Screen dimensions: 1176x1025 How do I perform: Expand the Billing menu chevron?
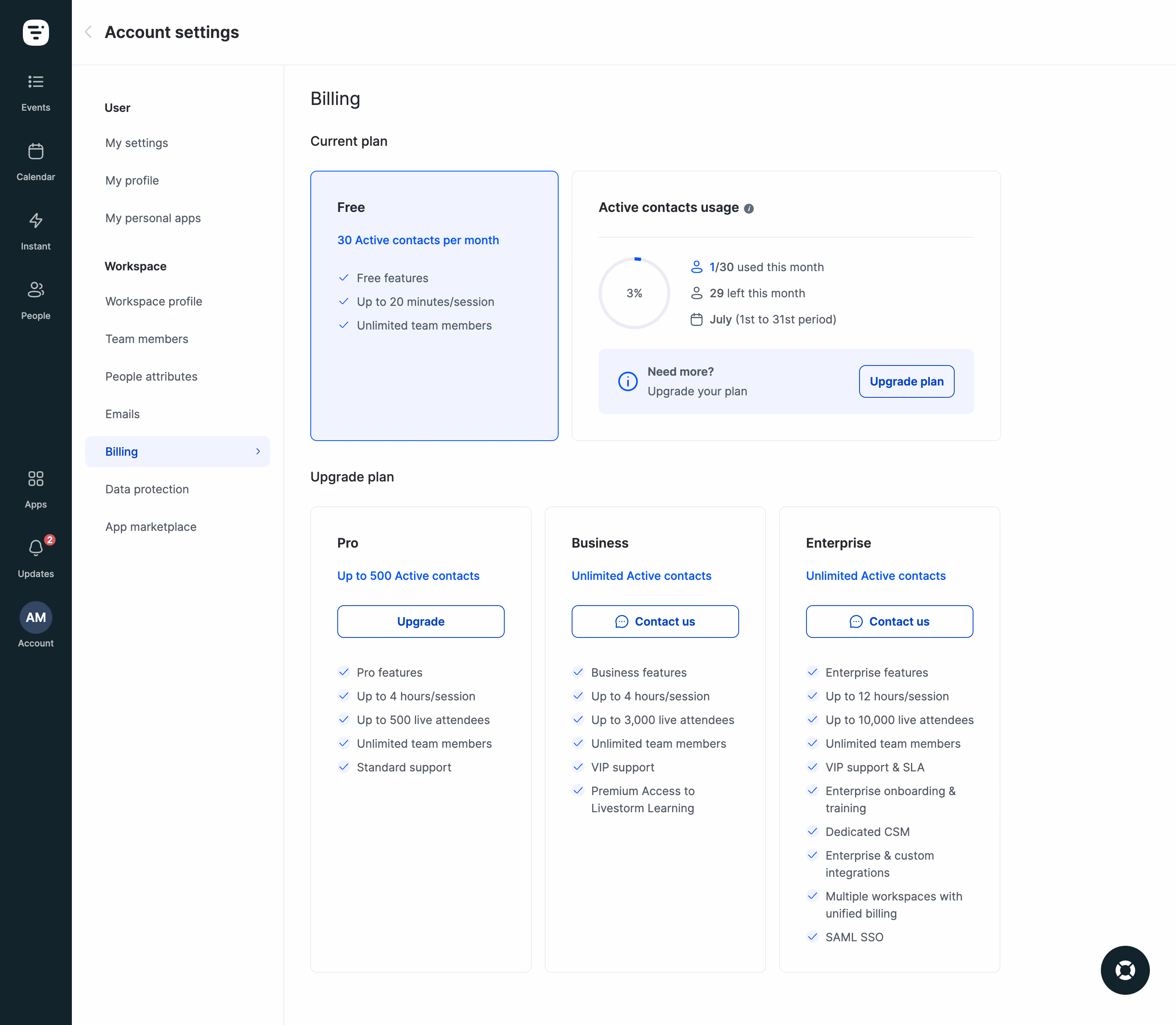click(258, 451)
